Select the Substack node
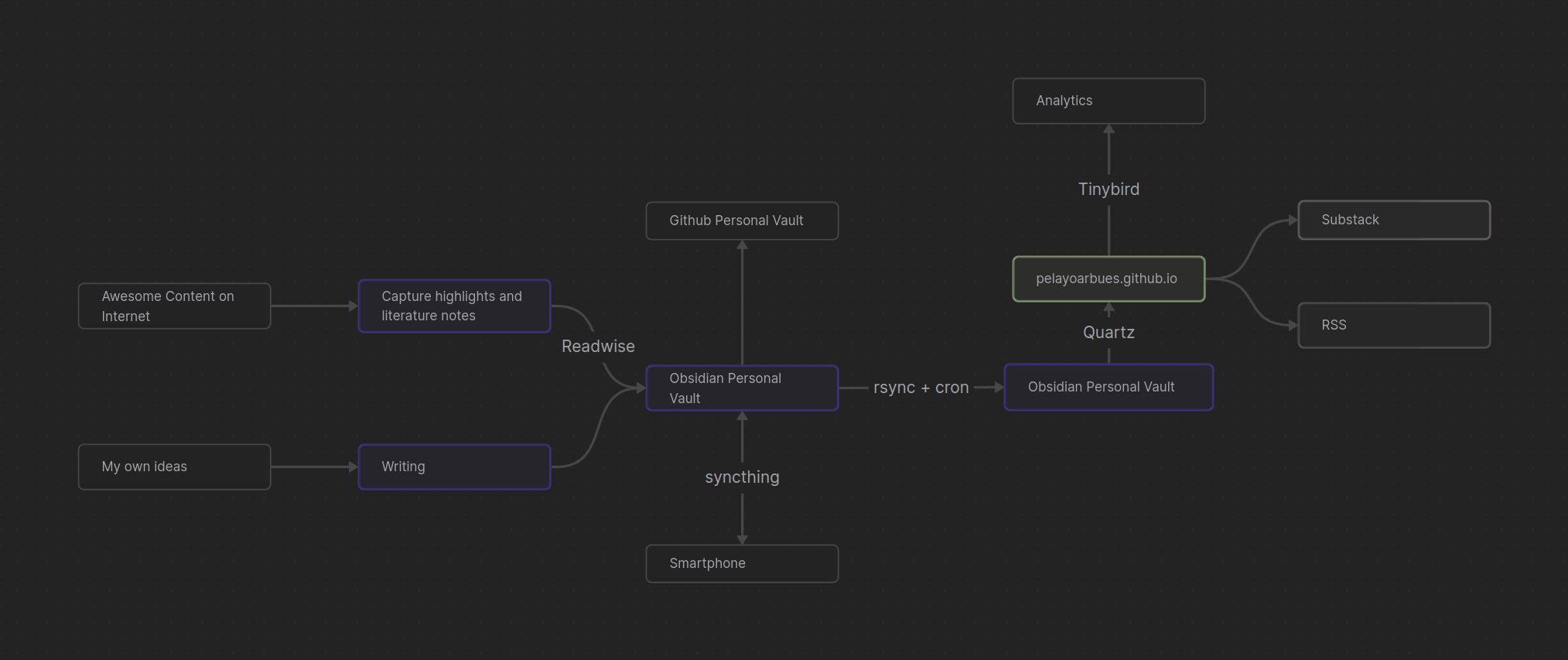Image resolution: width=1568 pixels, height=660 pixels. (x=1394, y=221)
